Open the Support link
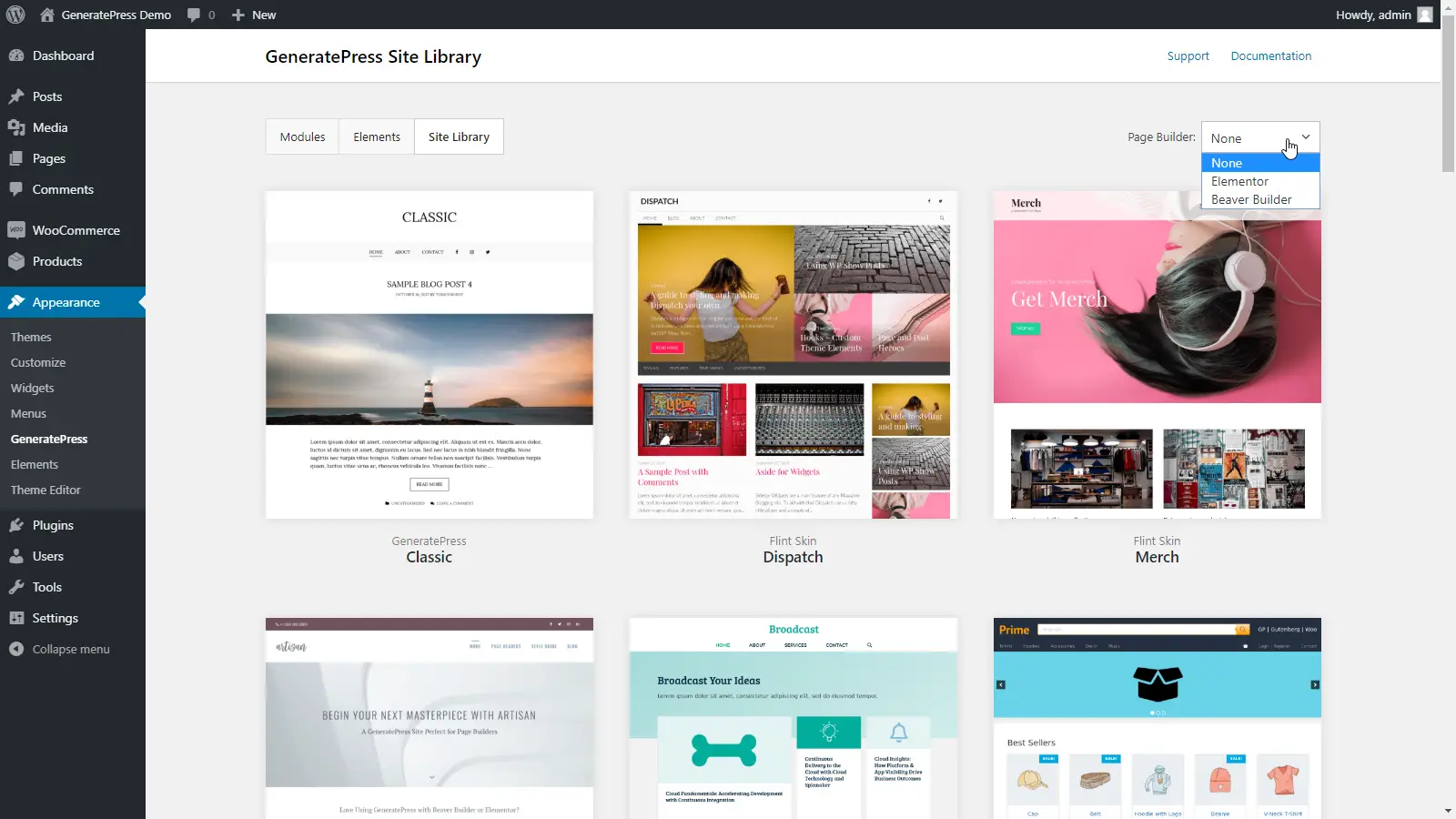 1188,56
